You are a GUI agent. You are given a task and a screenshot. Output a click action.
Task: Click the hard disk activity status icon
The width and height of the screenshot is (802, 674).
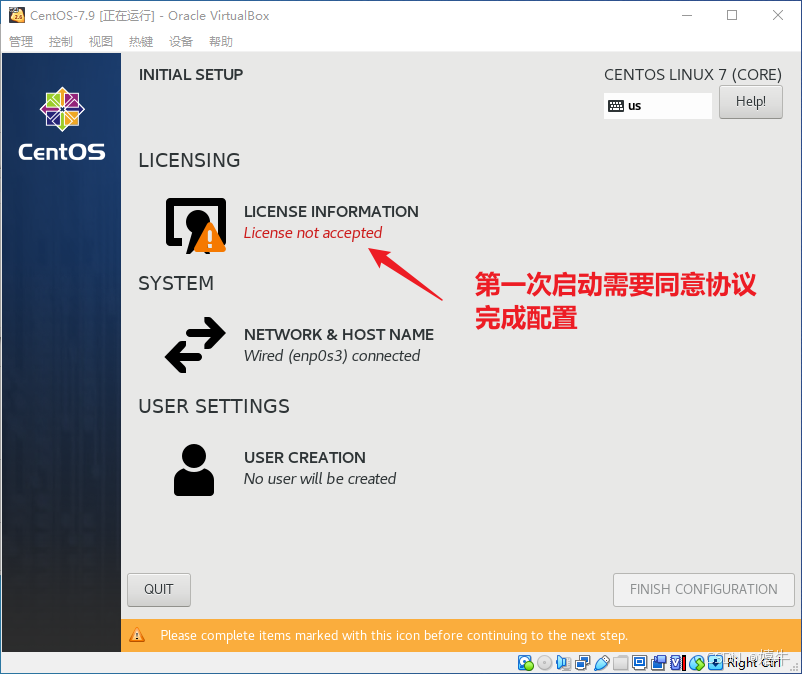point(526,663)
